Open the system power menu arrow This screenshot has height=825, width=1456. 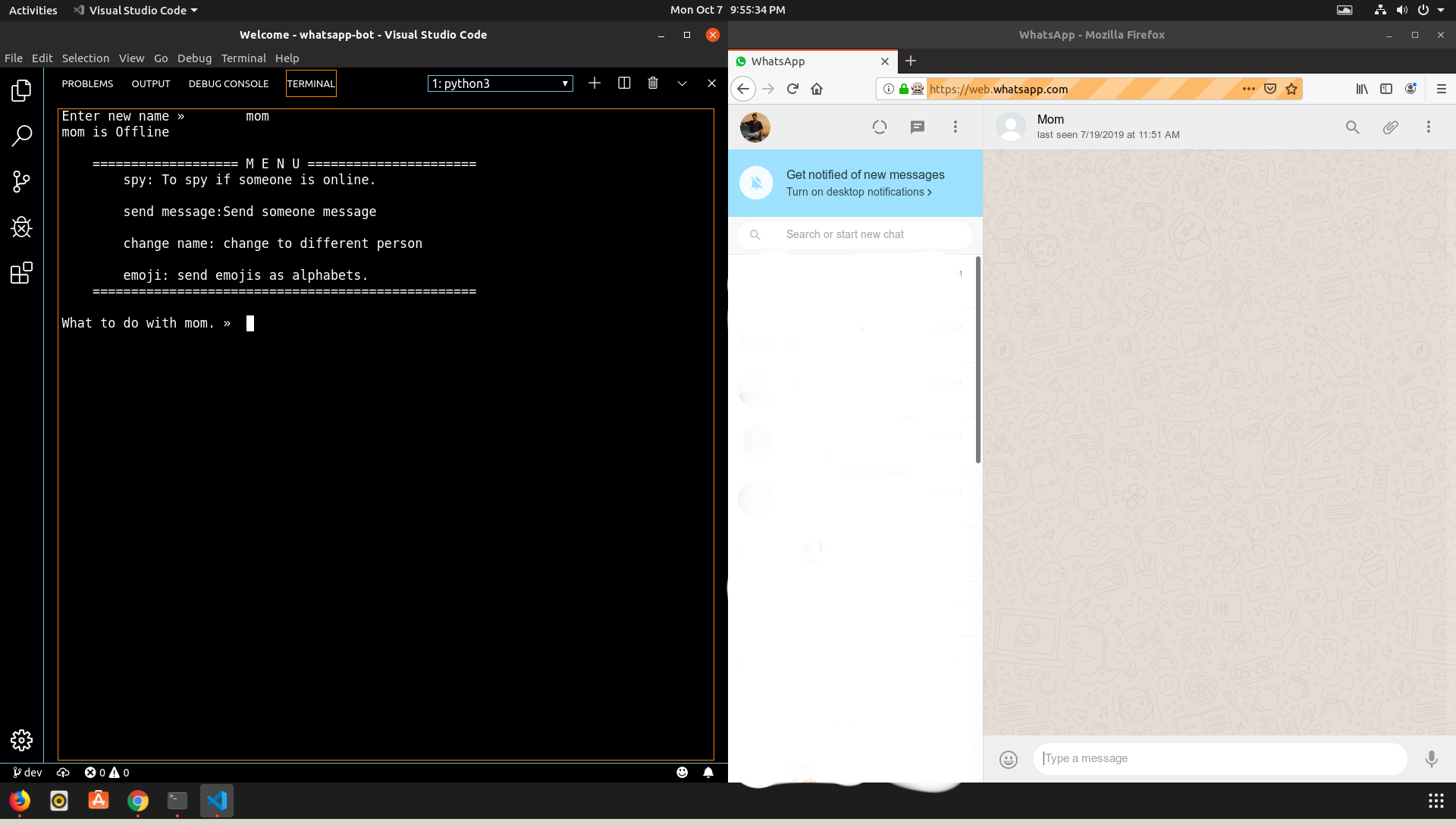(x=1441, y=10)
